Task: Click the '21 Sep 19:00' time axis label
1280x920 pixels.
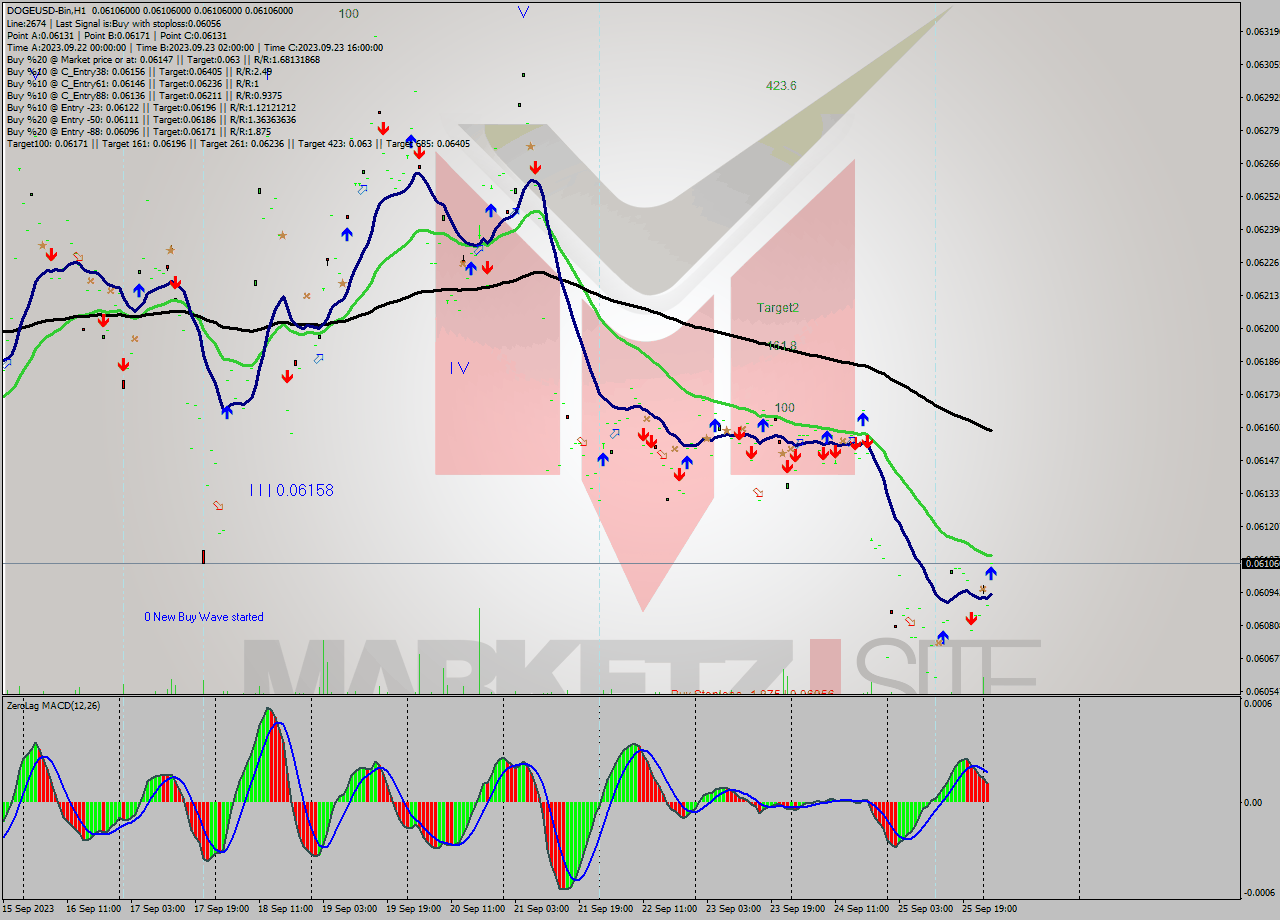Action: 605,908
